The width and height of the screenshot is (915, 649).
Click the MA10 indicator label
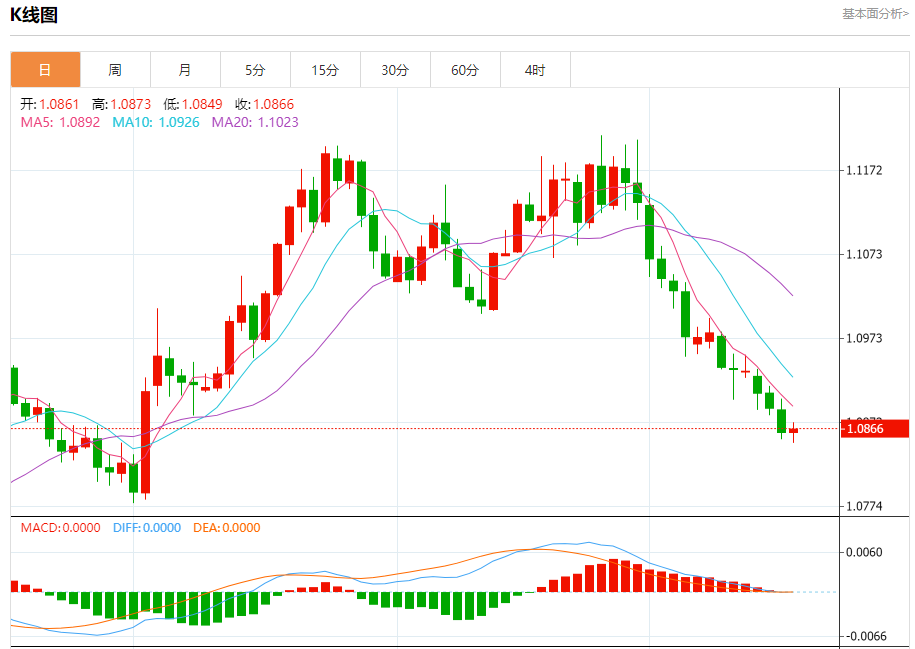click(x=156, y=122)
